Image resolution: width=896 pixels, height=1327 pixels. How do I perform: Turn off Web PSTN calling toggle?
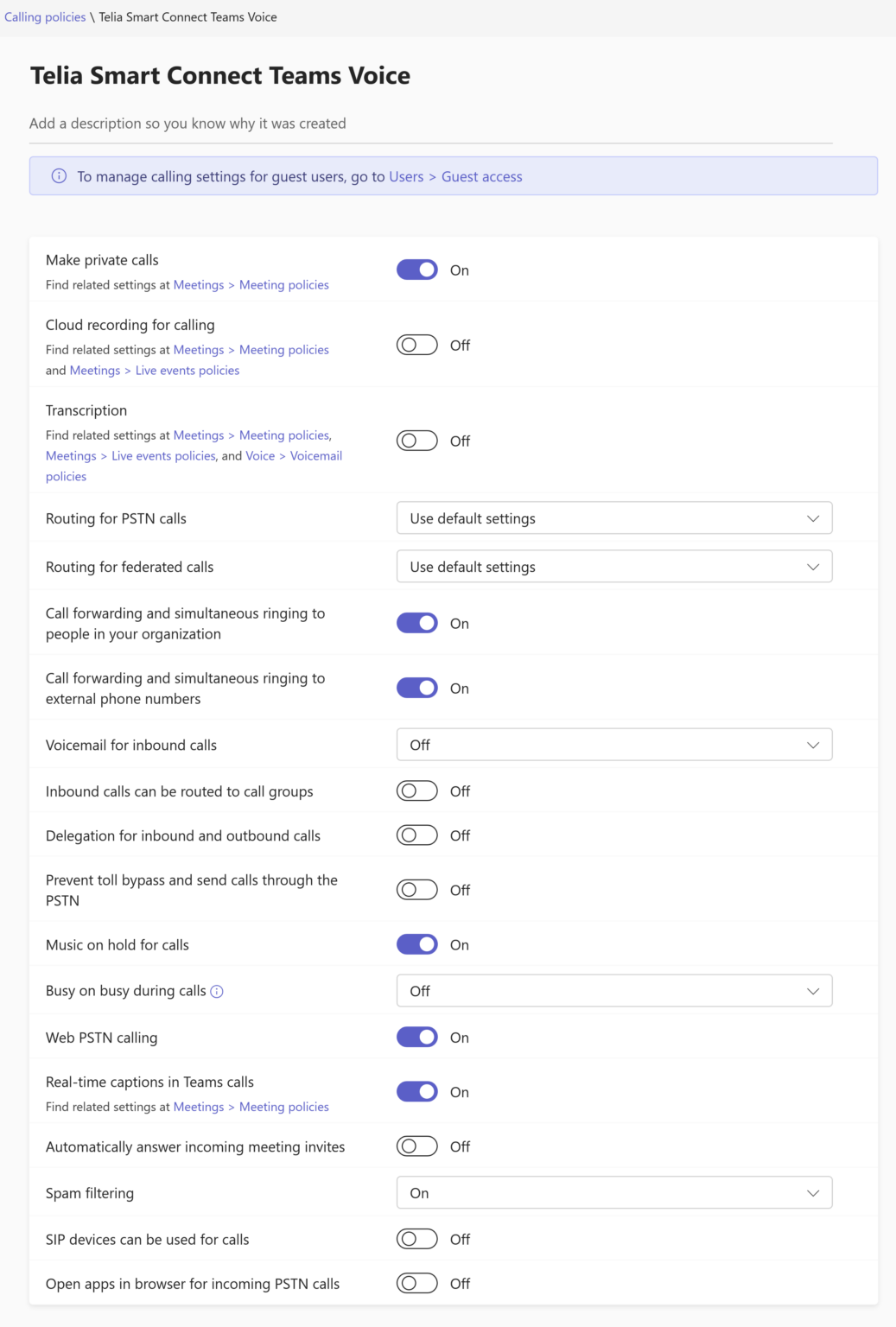pyautogui.click(x=417, y=1037)
